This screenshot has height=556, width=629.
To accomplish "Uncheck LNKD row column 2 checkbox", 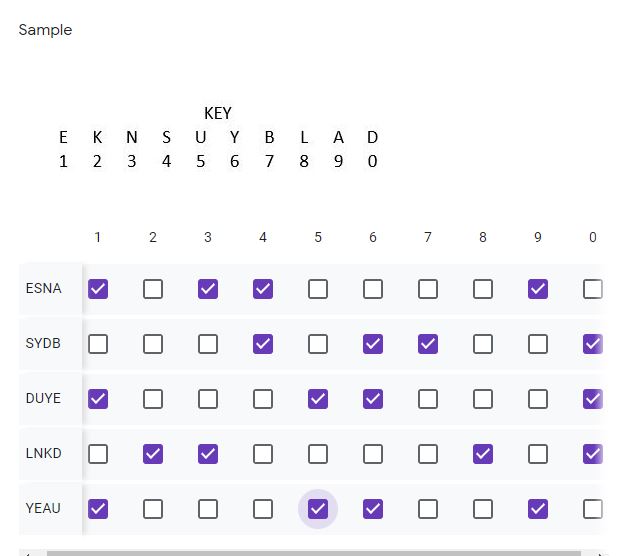I will pyautogui.click(x=153, y=454).
